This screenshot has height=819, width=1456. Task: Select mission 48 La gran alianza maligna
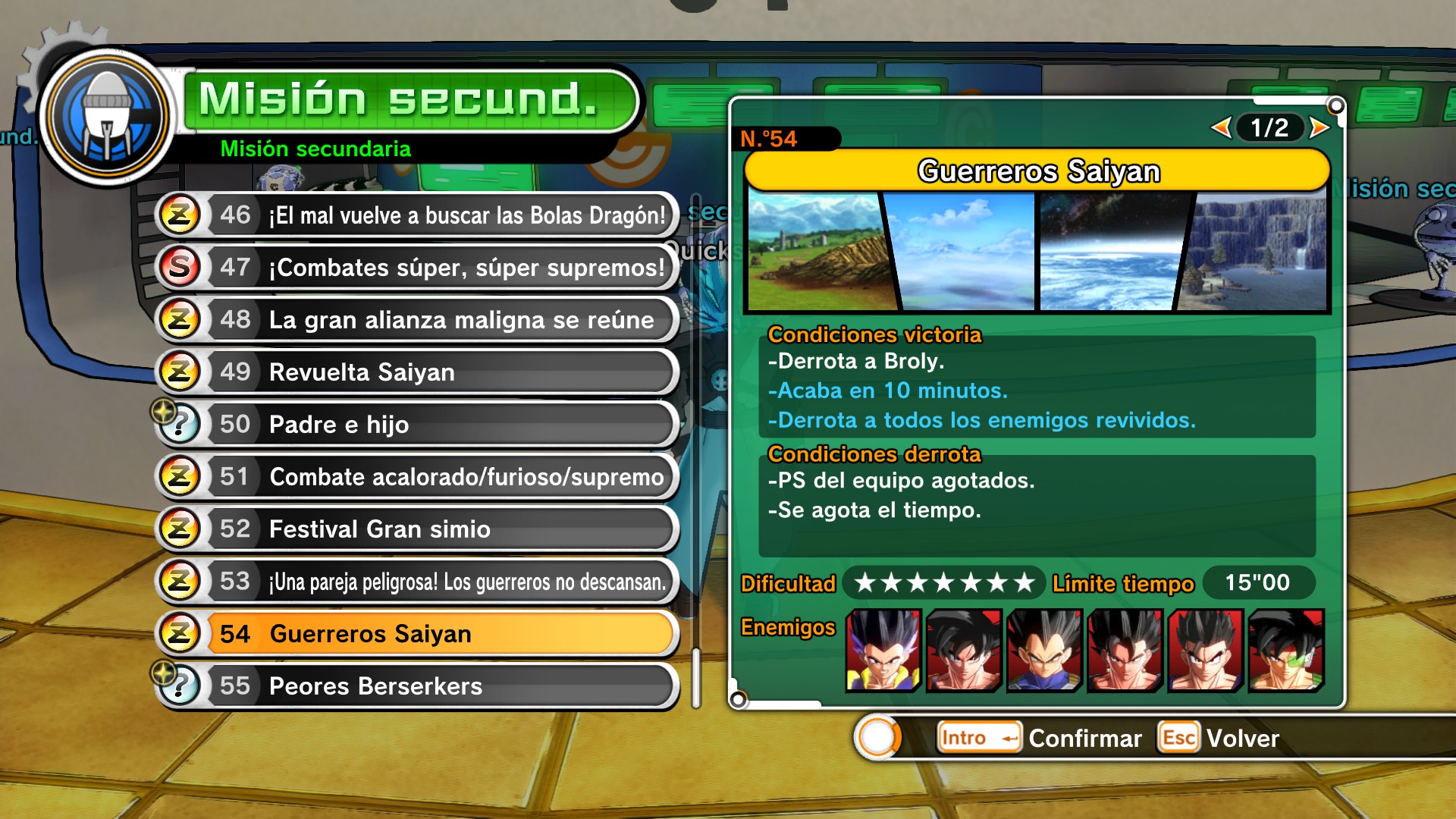(x=417, y=319)
